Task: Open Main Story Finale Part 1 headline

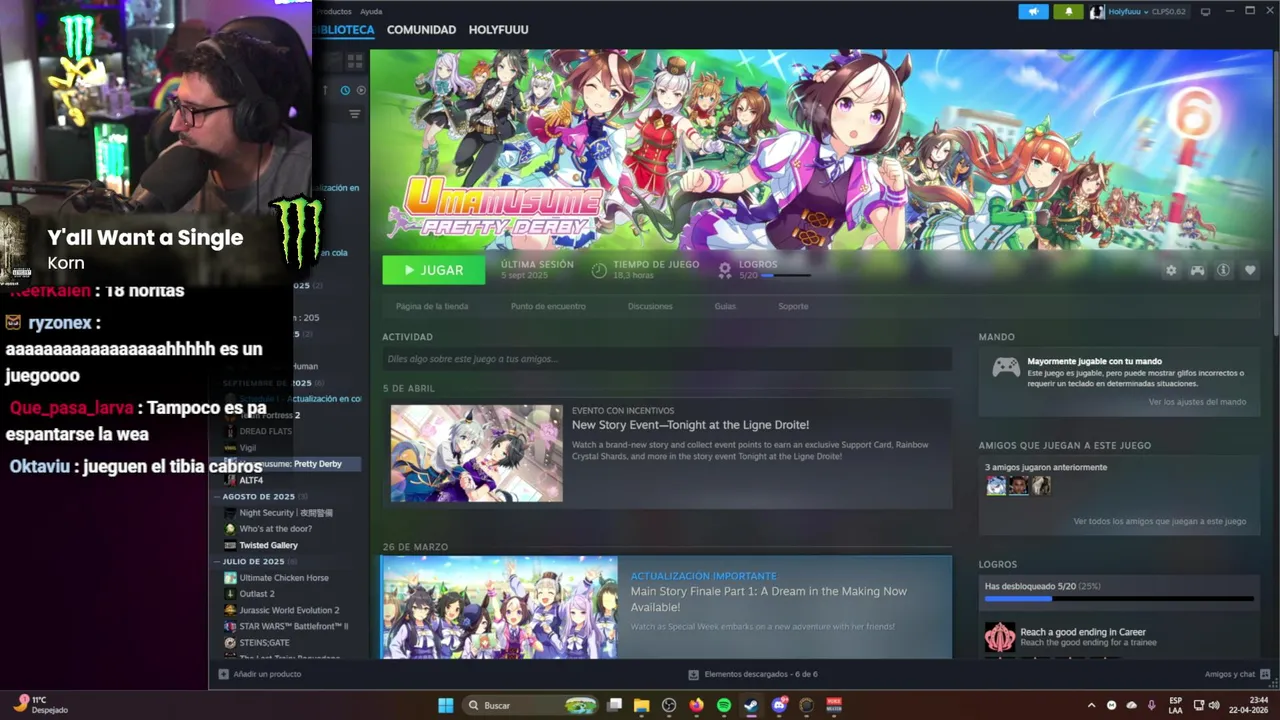Action: tap(769, 599)
